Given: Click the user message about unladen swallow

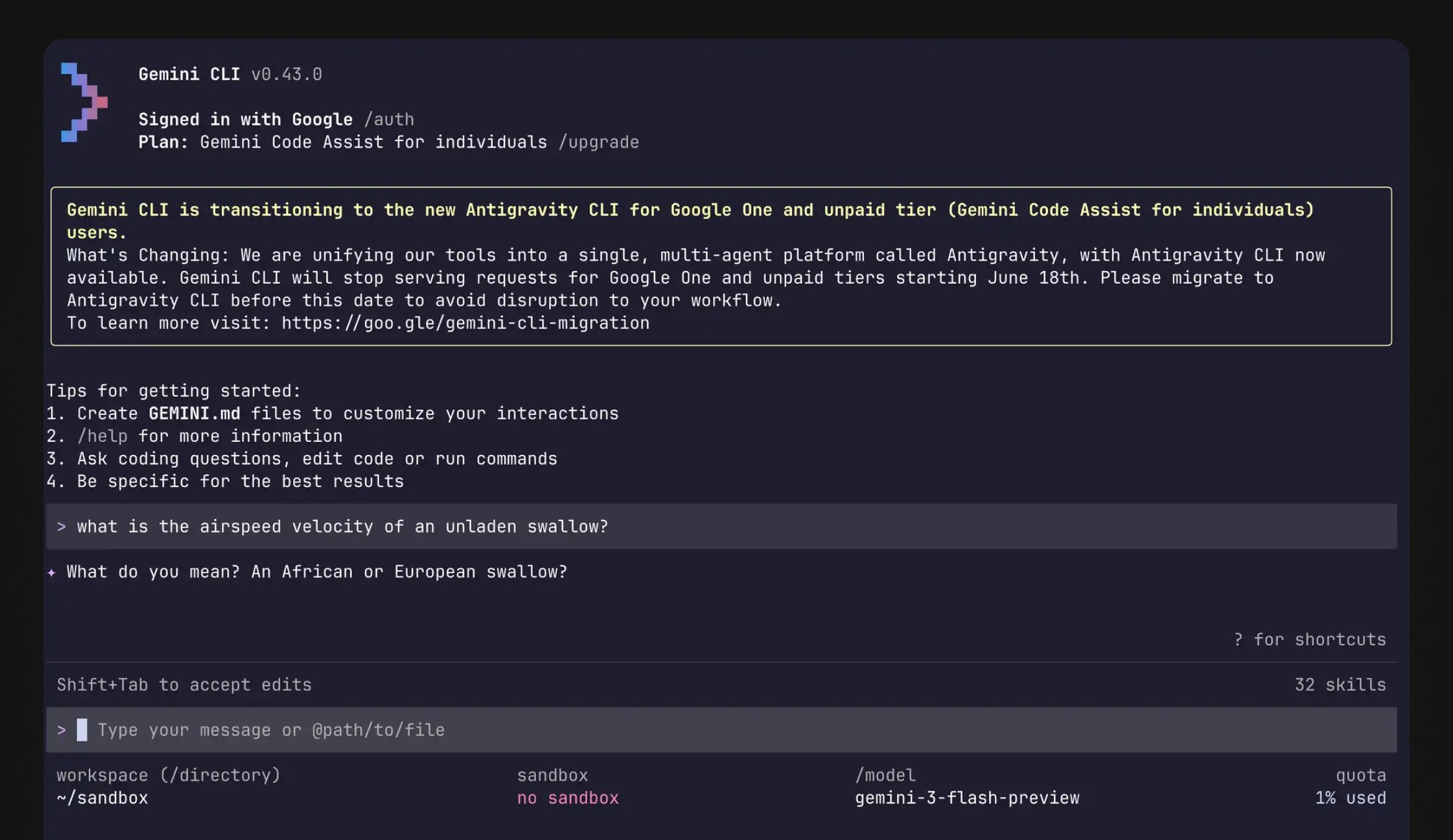Looking at the screenshot, I should (721, 527).
